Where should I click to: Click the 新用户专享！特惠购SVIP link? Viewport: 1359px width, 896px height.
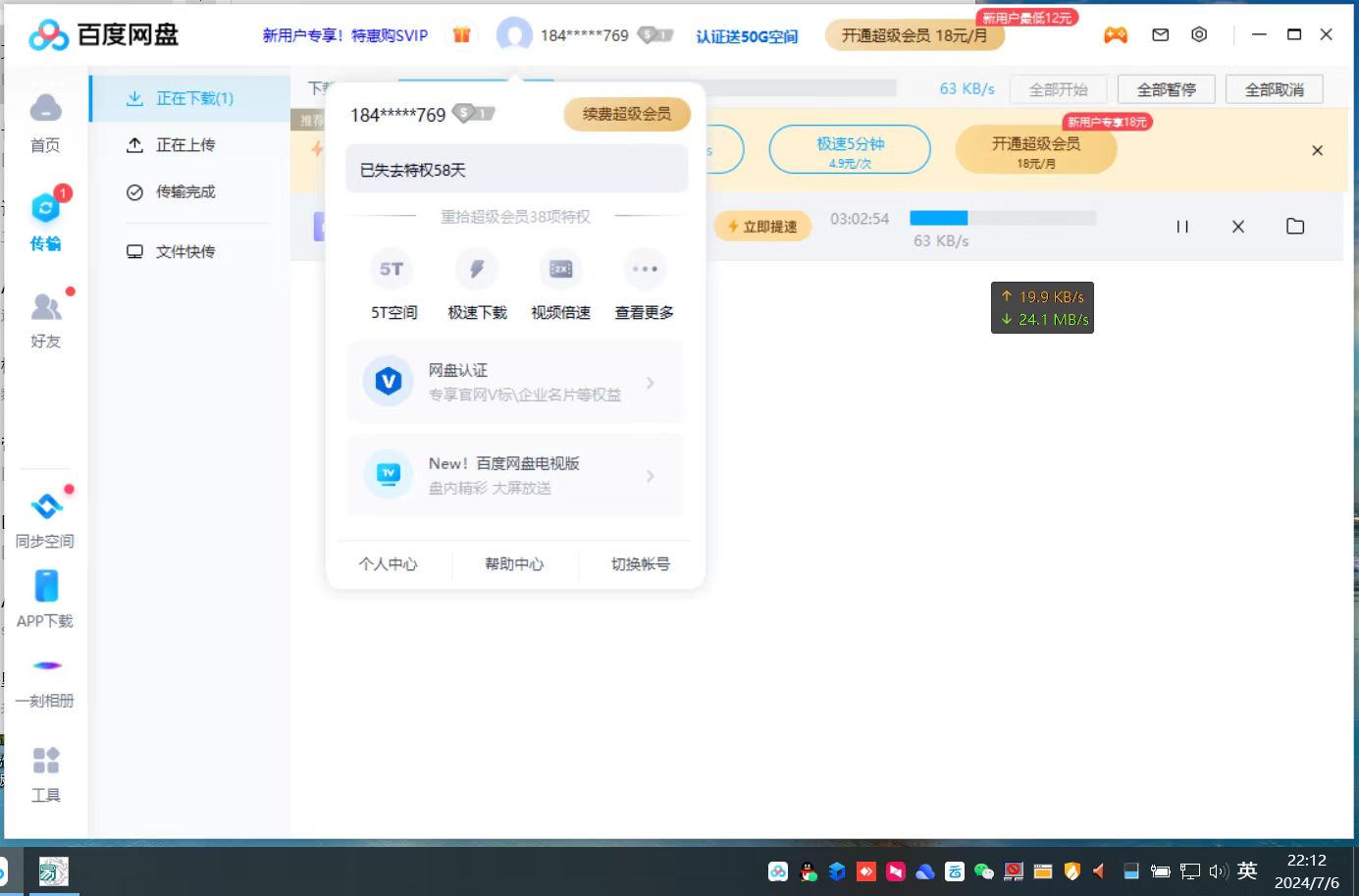[345, 35]
